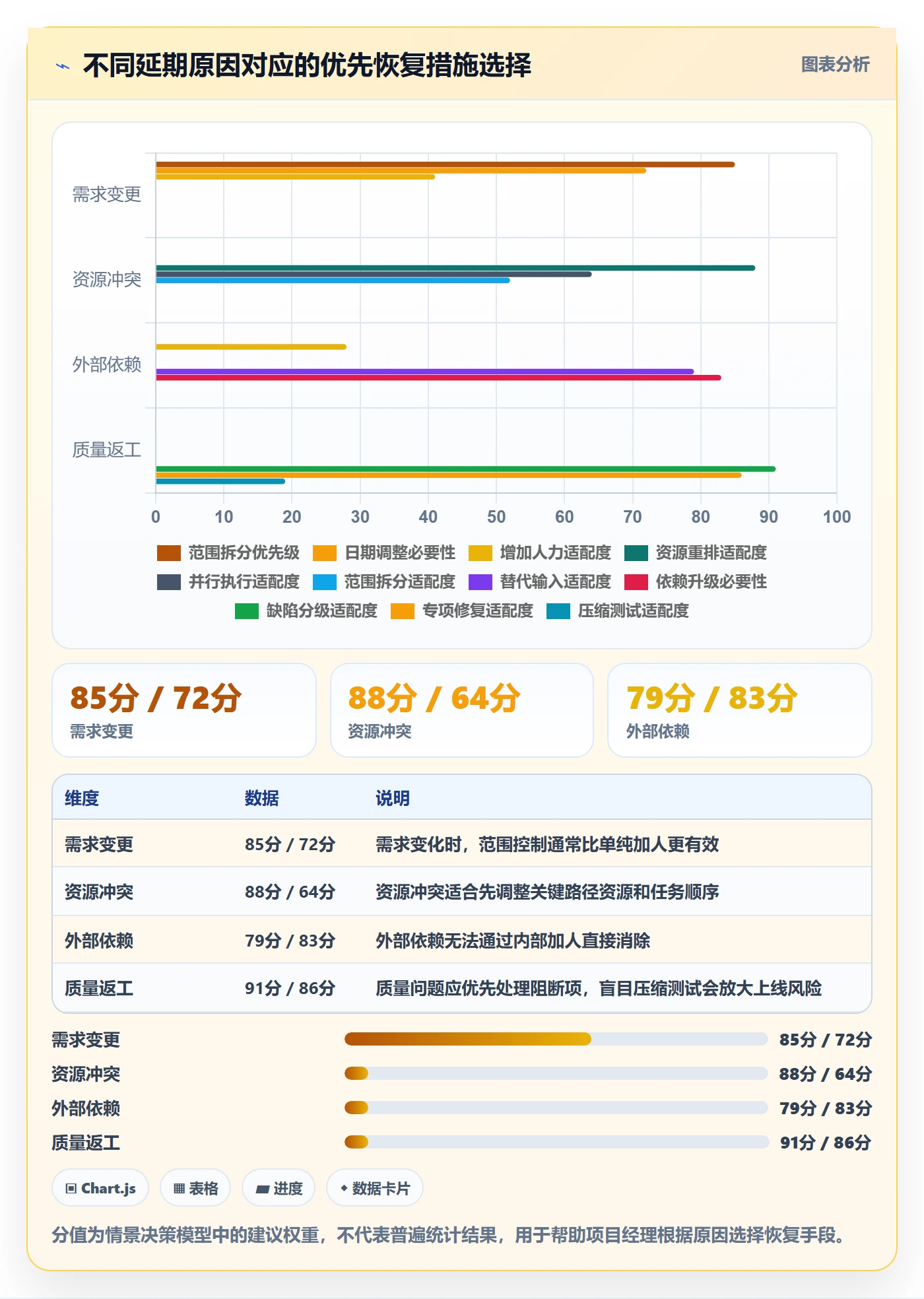Select the table text 资源冲突适合先调整关键路径资源和任务顺序
The height and width of the screenshot is (1299, 924).
pos(547,892)
